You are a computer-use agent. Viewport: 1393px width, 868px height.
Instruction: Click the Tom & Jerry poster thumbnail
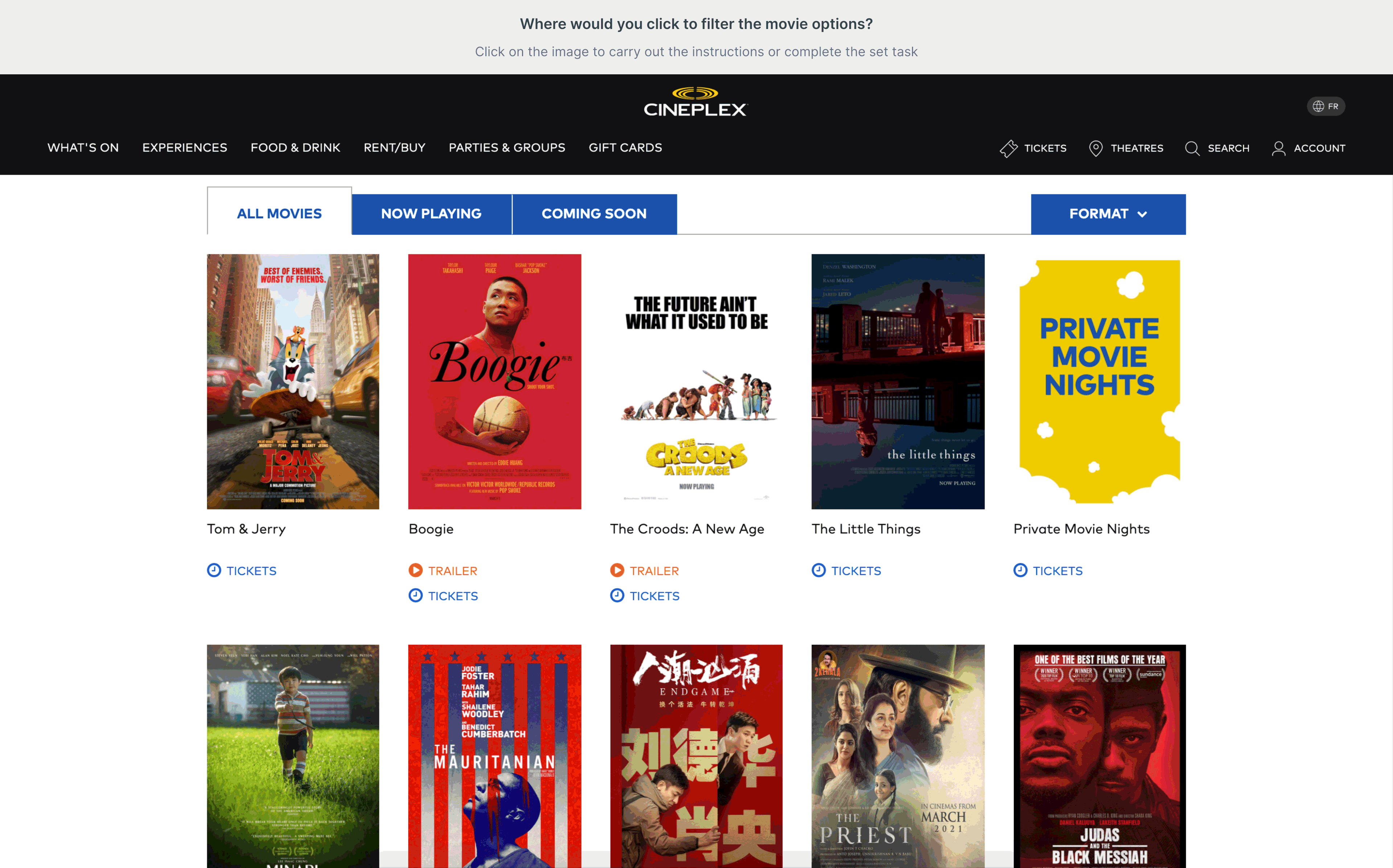(293, 381)
